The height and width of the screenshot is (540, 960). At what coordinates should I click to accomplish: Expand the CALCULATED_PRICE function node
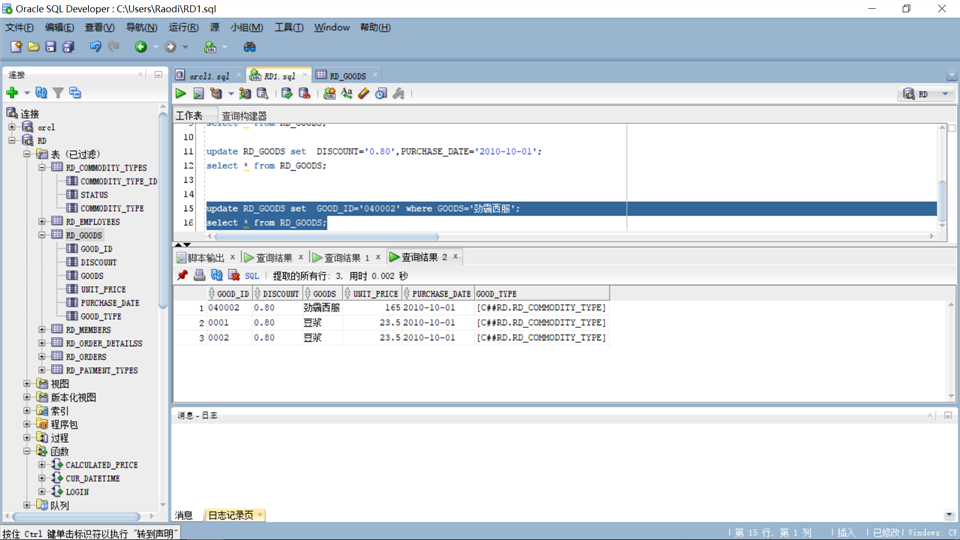42,465
